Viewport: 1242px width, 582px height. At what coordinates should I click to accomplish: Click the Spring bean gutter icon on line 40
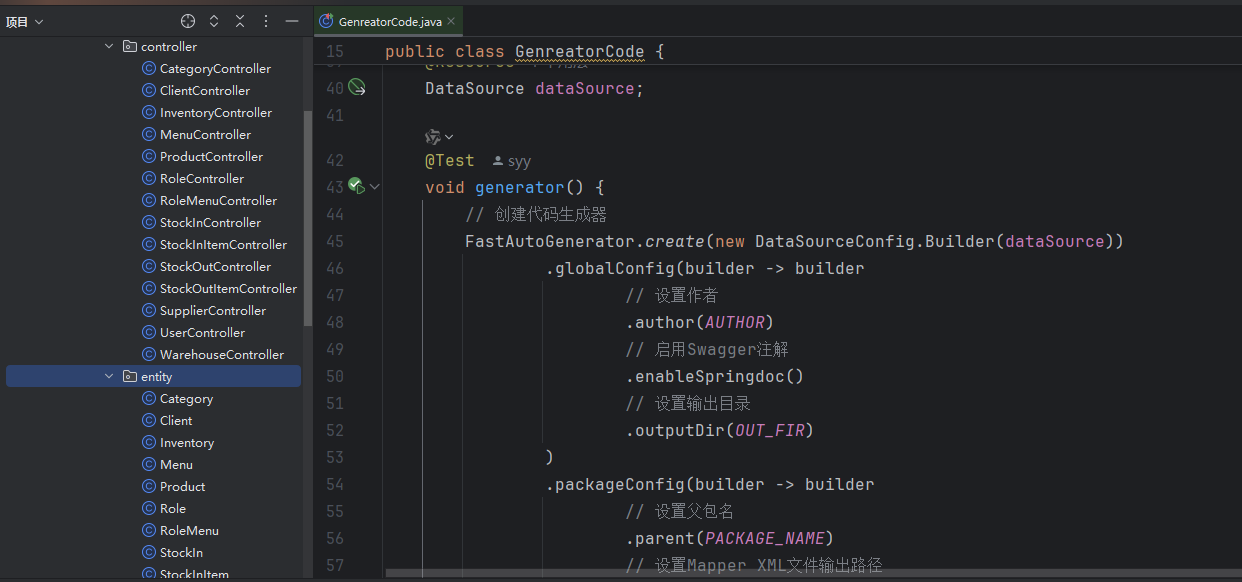click(x=357, y=88)
